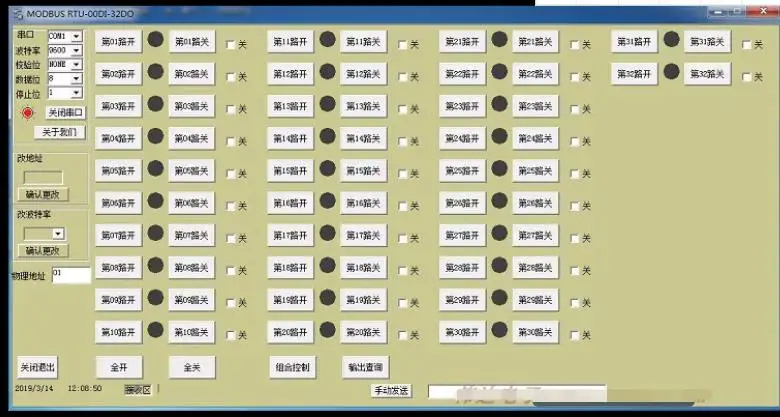The image size is (780, 417).
Task: Click the status indicator lamp for channel 30
Action: 499,329
